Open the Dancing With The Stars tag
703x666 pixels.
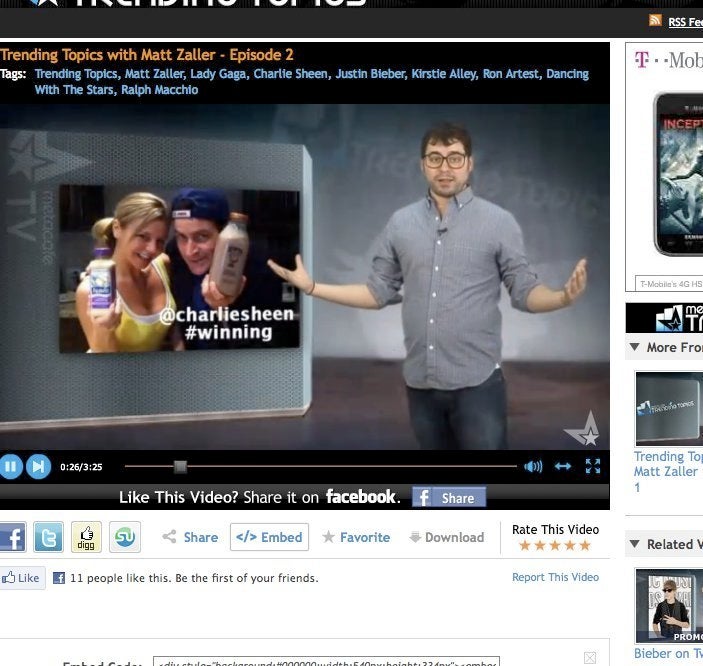[567, 74]
